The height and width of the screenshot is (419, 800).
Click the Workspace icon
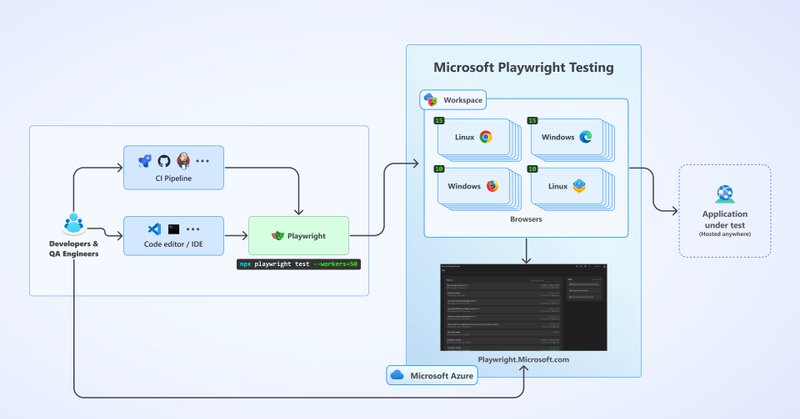(431, 100)
